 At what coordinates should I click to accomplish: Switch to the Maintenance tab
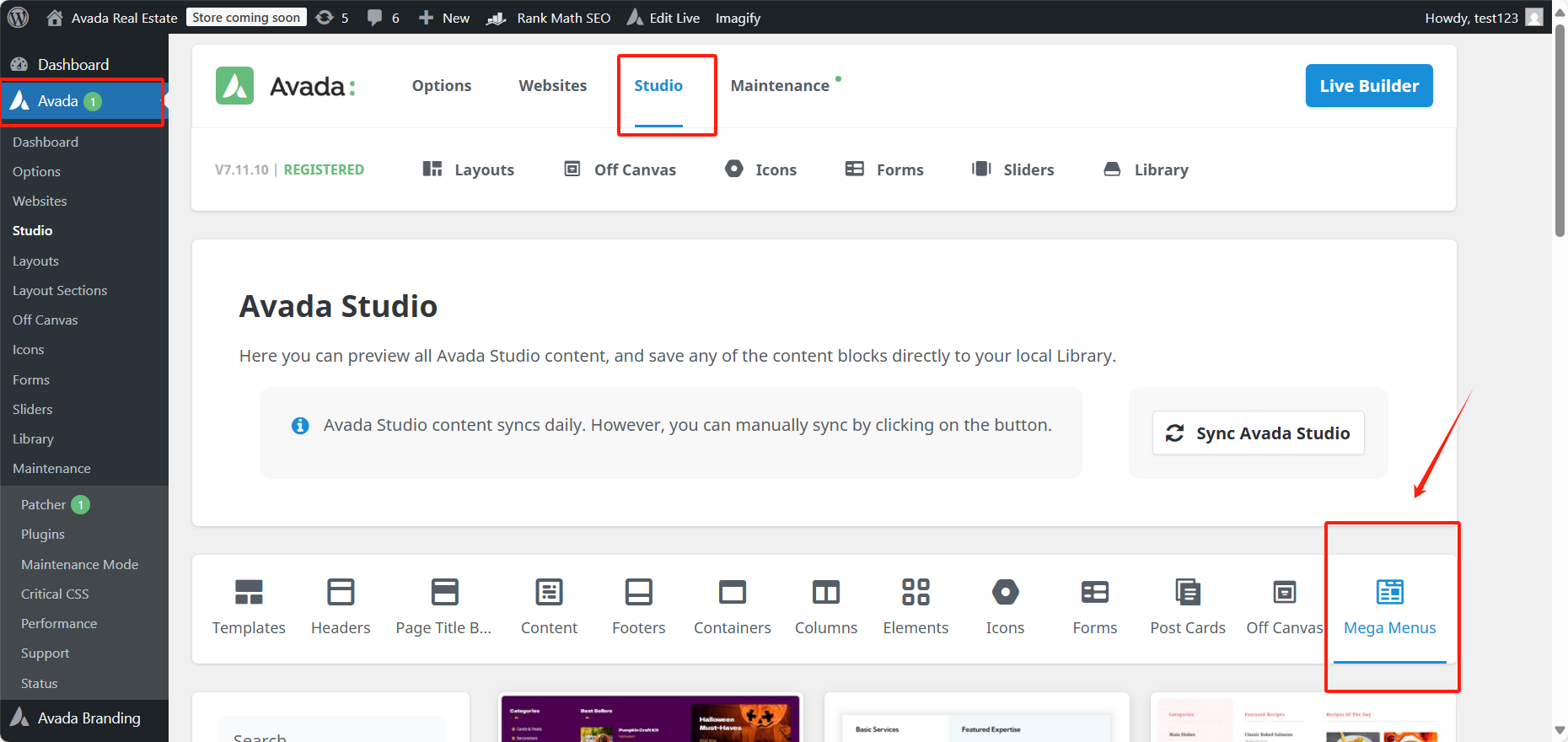(x=780, y=86)
